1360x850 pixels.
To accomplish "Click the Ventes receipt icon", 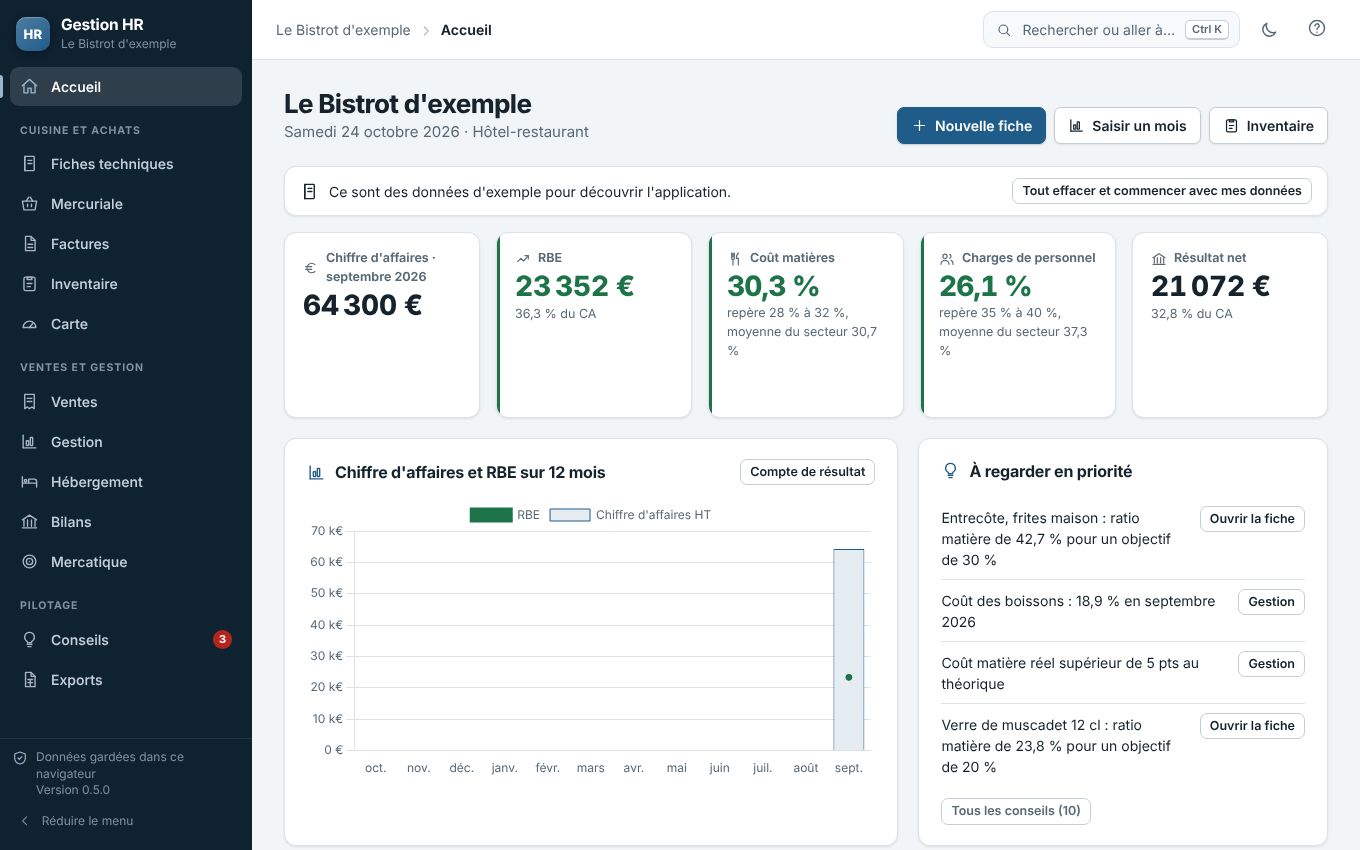I will (x=30, y=402).
